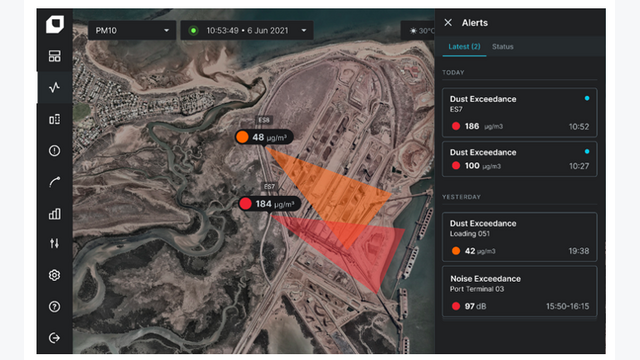
Task: Open the ES7 Dust Exceedance alert
Action: click(520, 113)
